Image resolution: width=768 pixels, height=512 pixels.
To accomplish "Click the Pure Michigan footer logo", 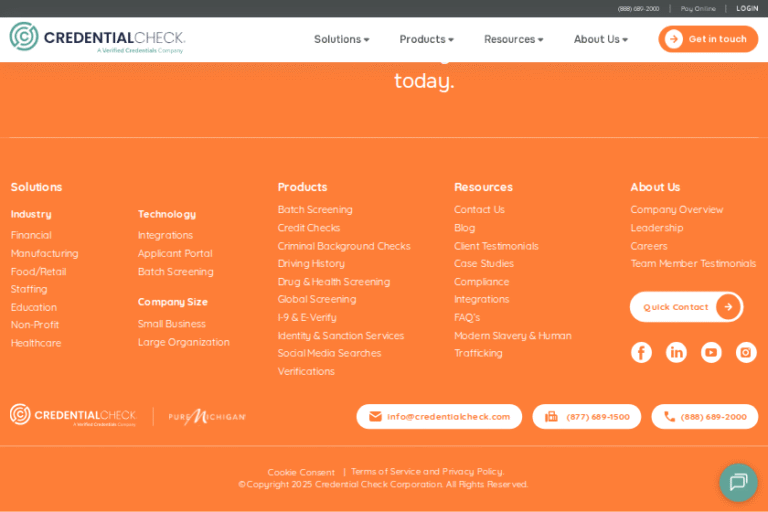I will click(x=207, y=416).
